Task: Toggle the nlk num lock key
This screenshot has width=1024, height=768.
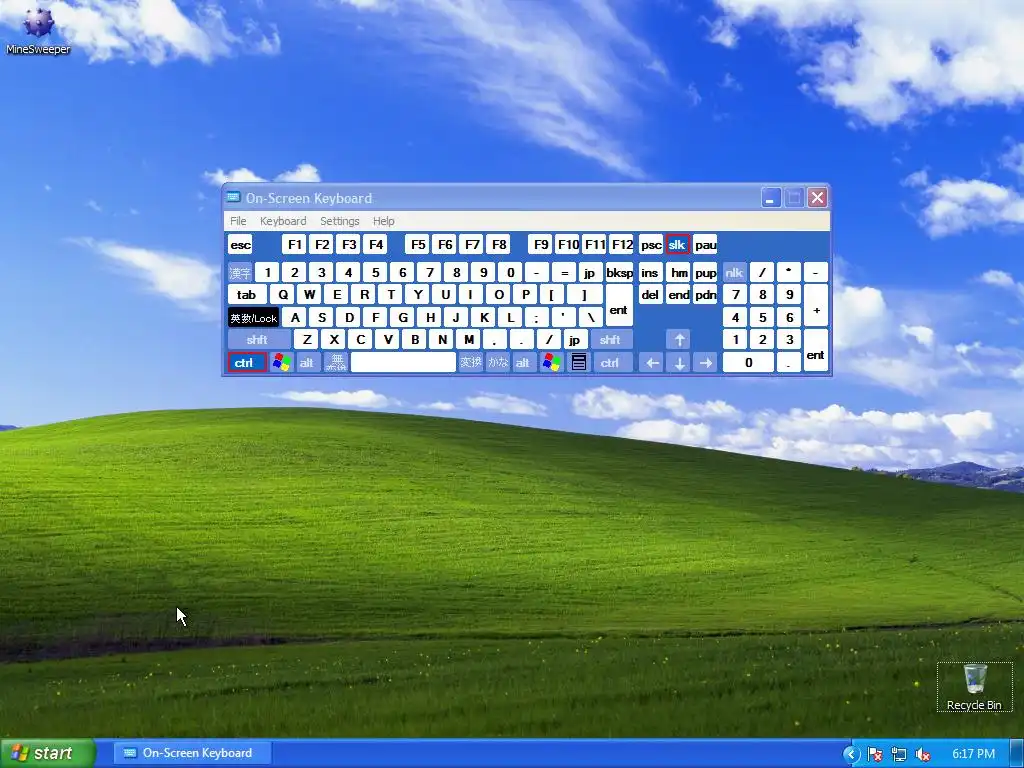Action: (735, 272)
